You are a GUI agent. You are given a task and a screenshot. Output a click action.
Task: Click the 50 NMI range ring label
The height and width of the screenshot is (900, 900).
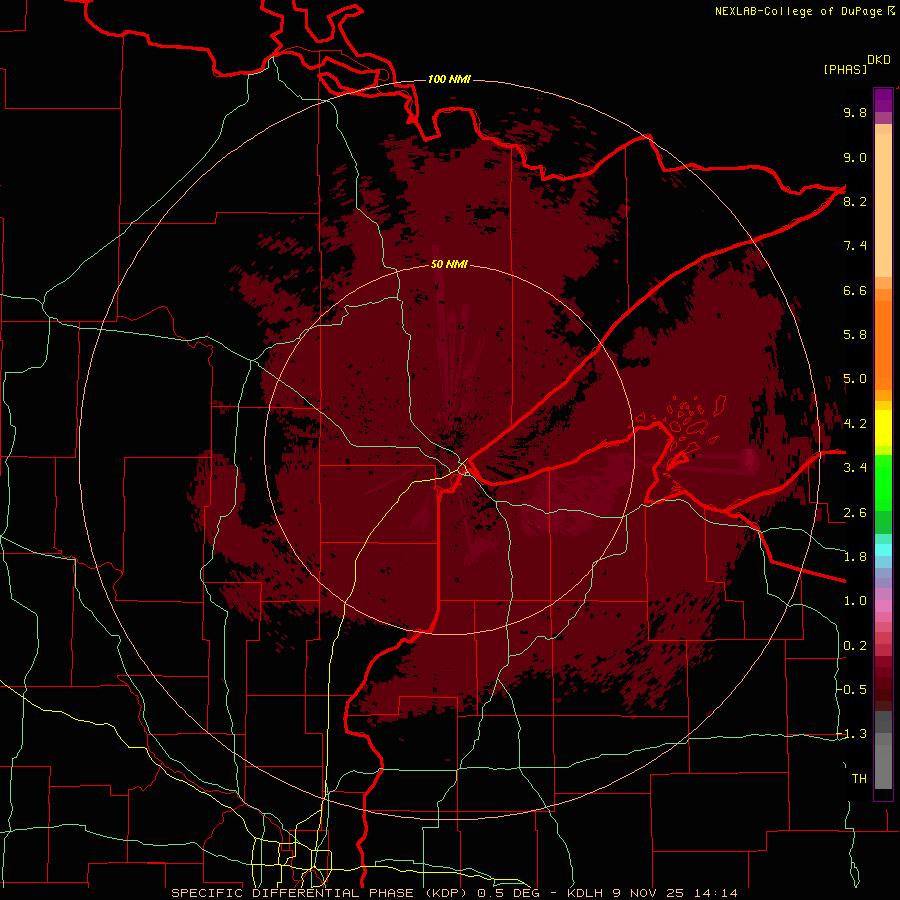pos(449,264)
